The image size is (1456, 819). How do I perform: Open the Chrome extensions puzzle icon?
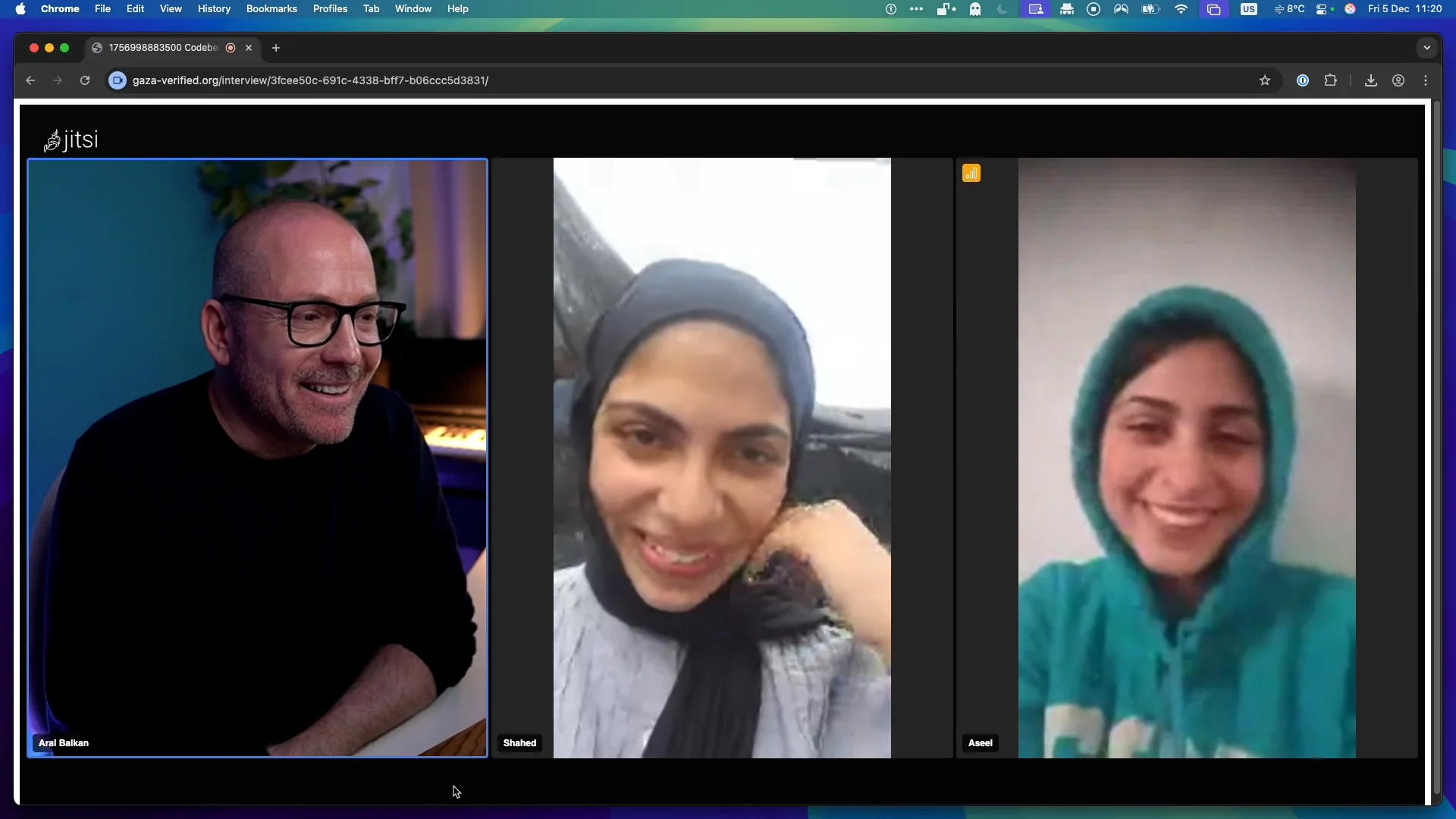(x=1330, y=80)
